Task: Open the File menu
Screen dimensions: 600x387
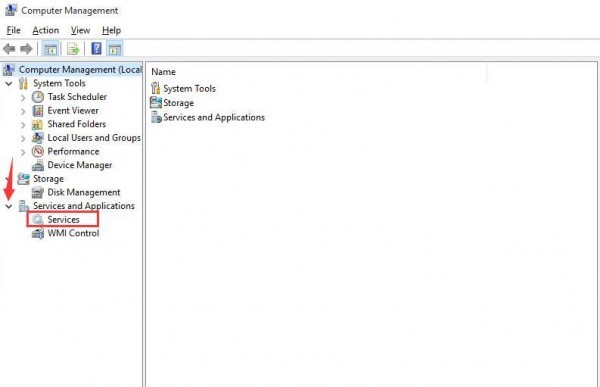Action: coord(13,30)
